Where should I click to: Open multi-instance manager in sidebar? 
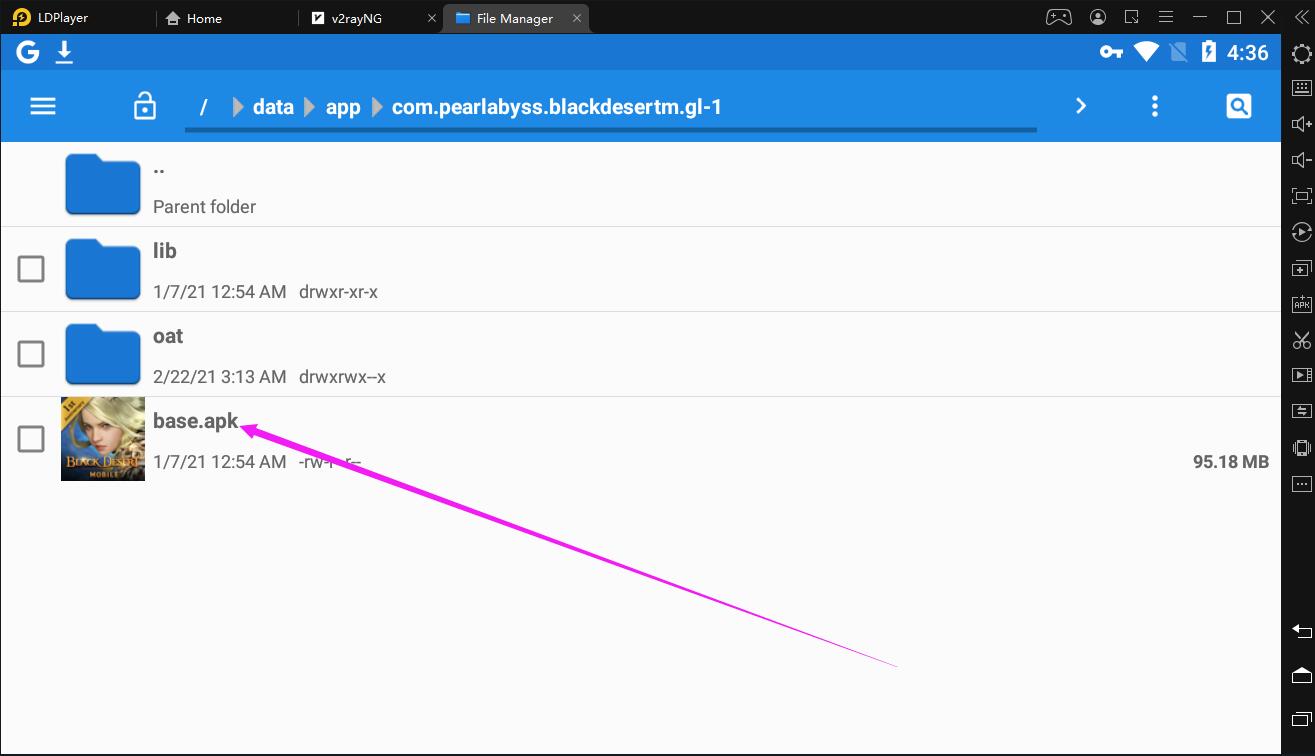click(1301, 268)
